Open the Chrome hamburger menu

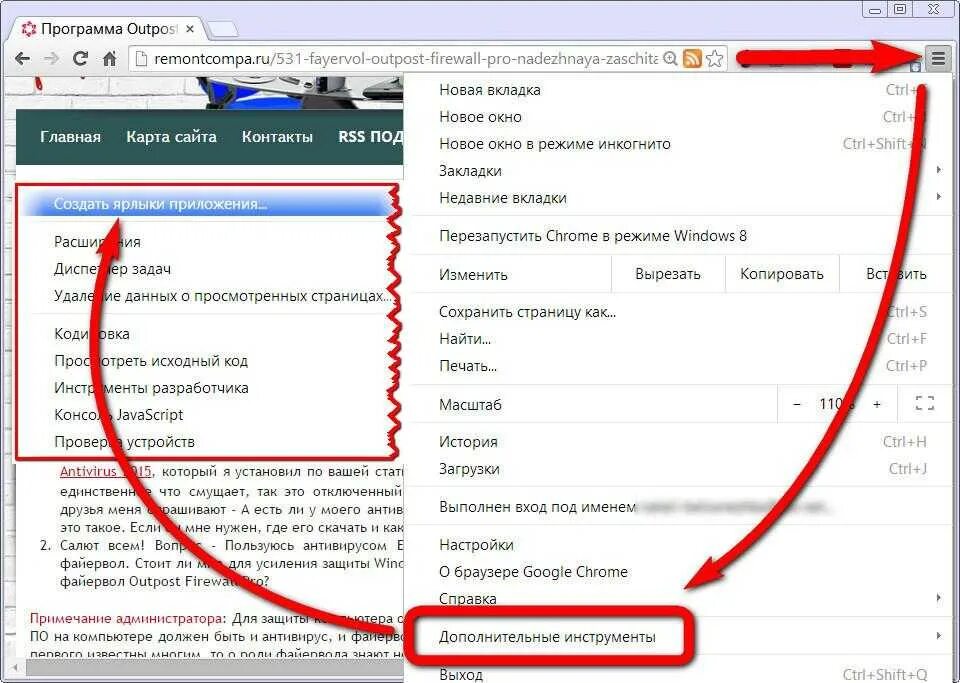coord(938,59)
